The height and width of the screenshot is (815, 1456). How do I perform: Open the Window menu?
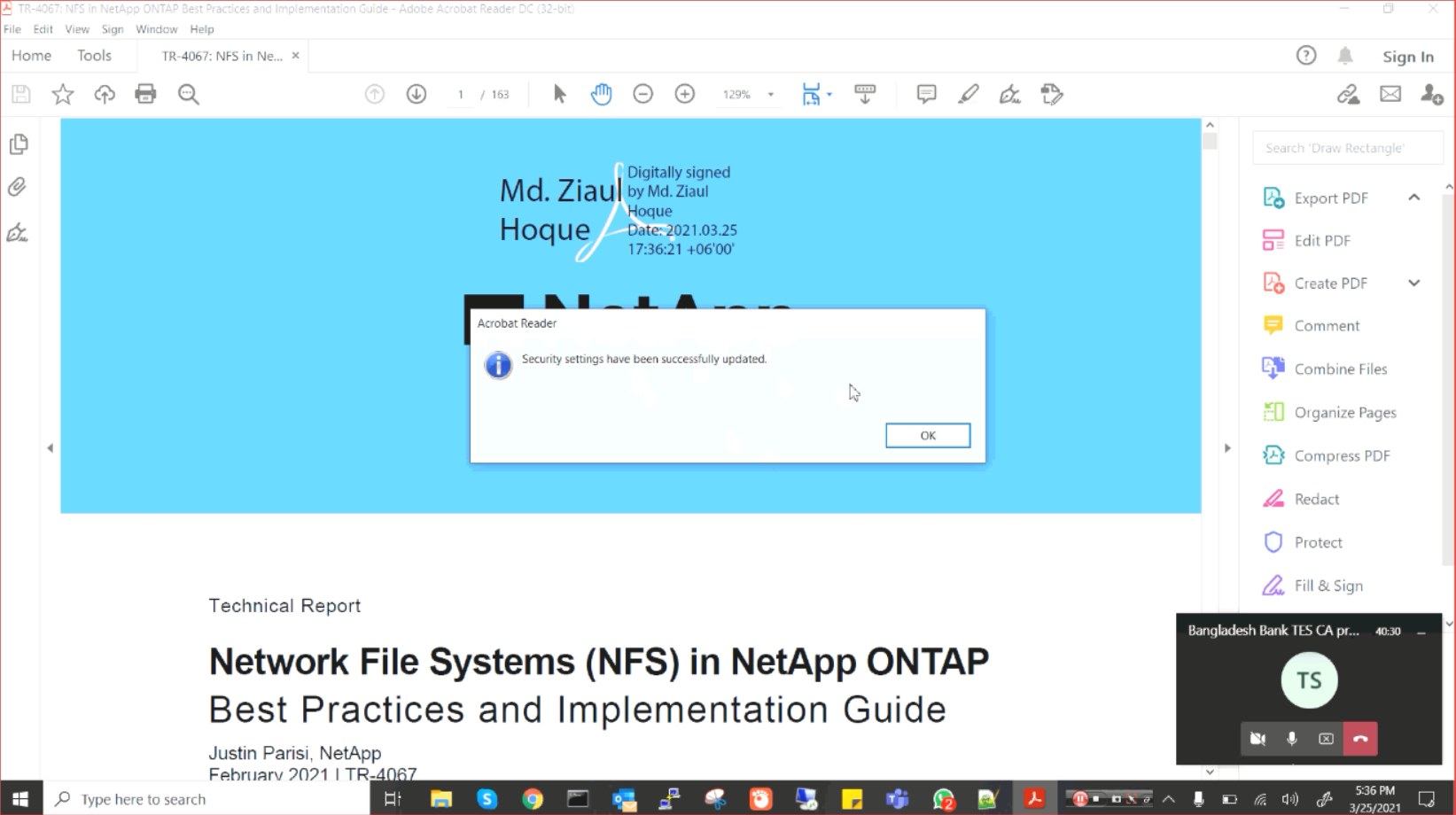[x=157, y=29]
